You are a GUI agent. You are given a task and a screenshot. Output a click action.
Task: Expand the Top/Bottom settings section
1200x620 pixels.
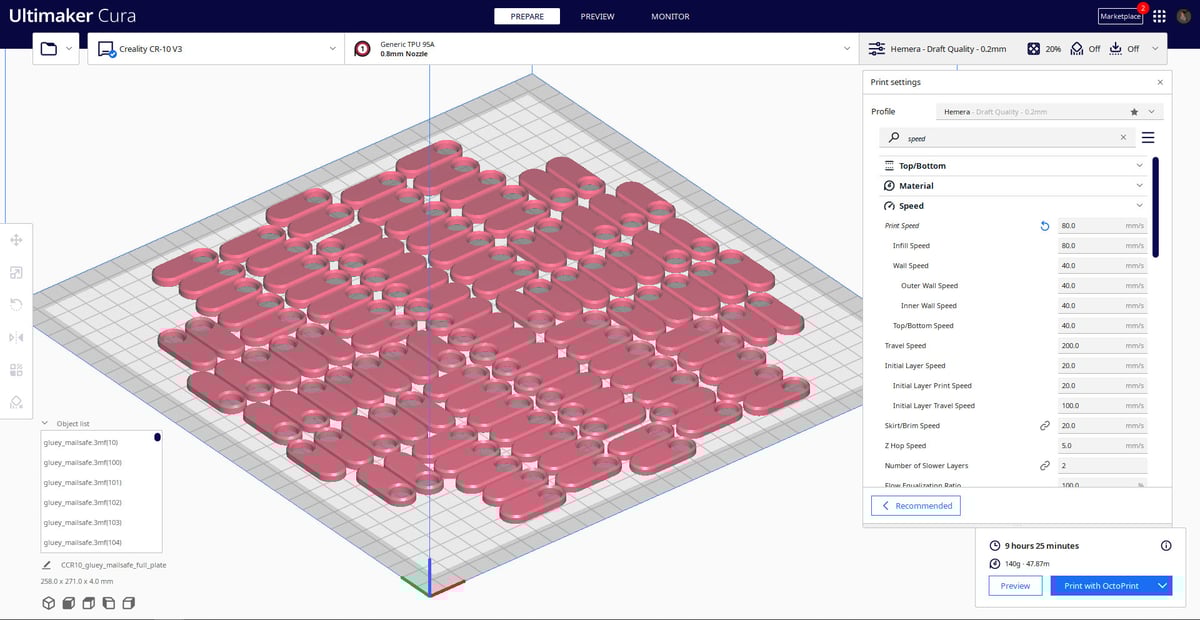point(1013,166)
